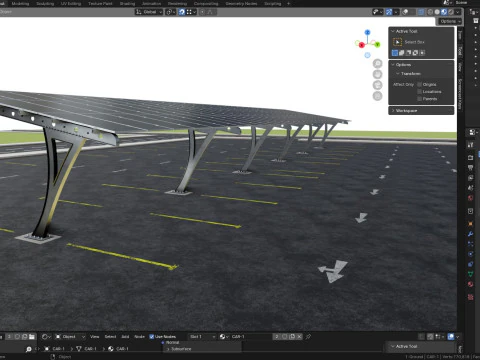Open the pivot point dropdown
The width and height of the screenshot is (480, 360).
[170, 12]
